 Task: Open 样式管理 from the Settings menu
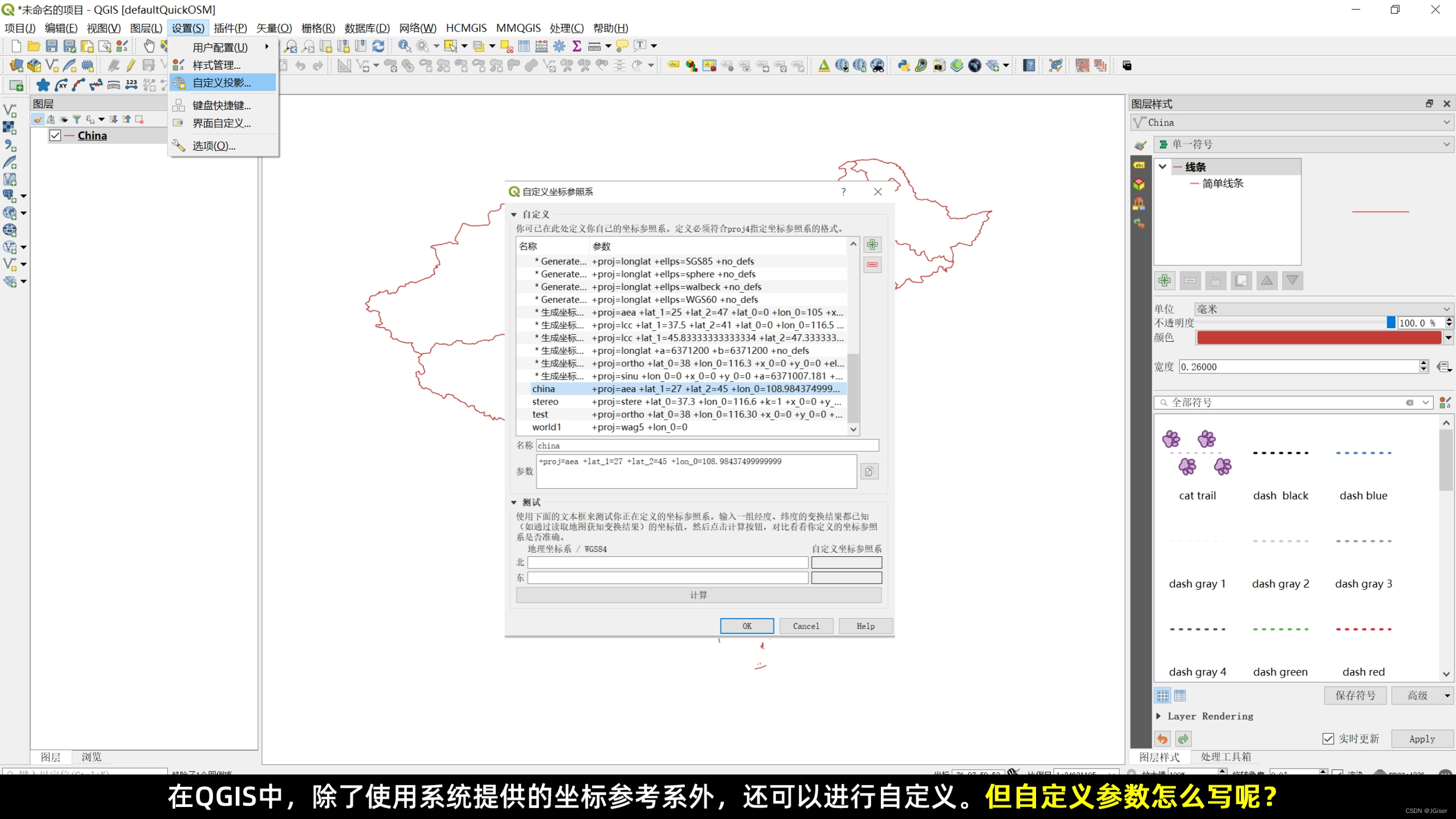point(223,65)
